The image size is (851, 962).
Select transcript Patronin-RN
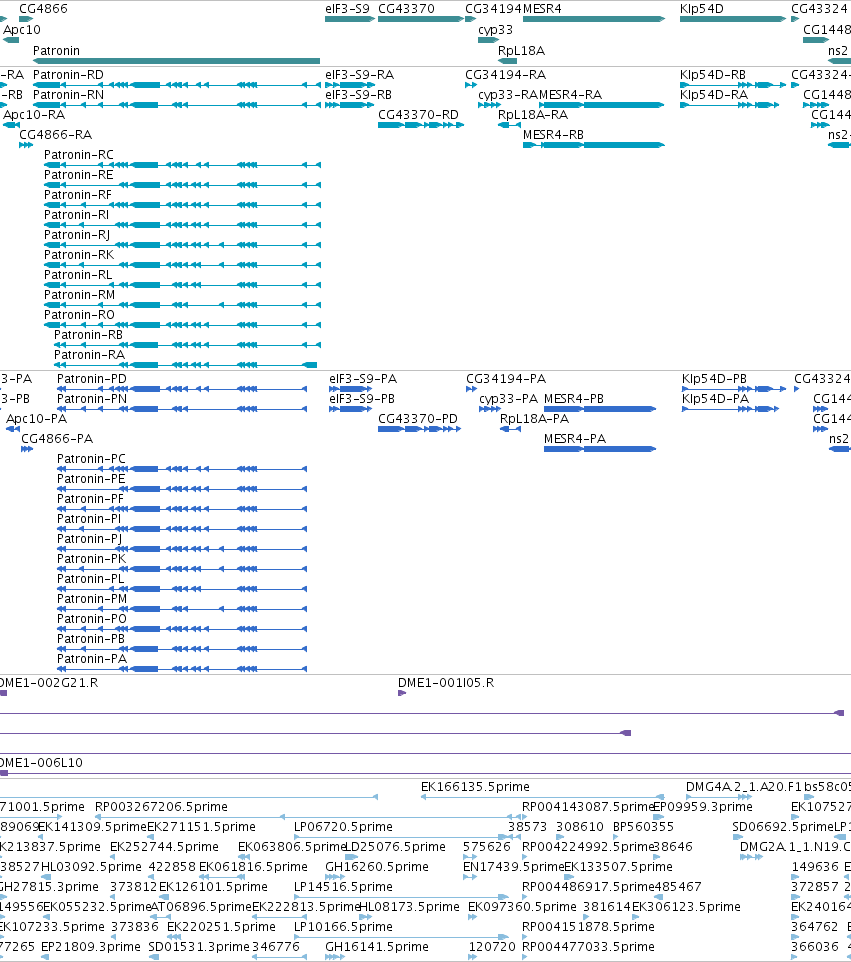[x=177, y=105]
